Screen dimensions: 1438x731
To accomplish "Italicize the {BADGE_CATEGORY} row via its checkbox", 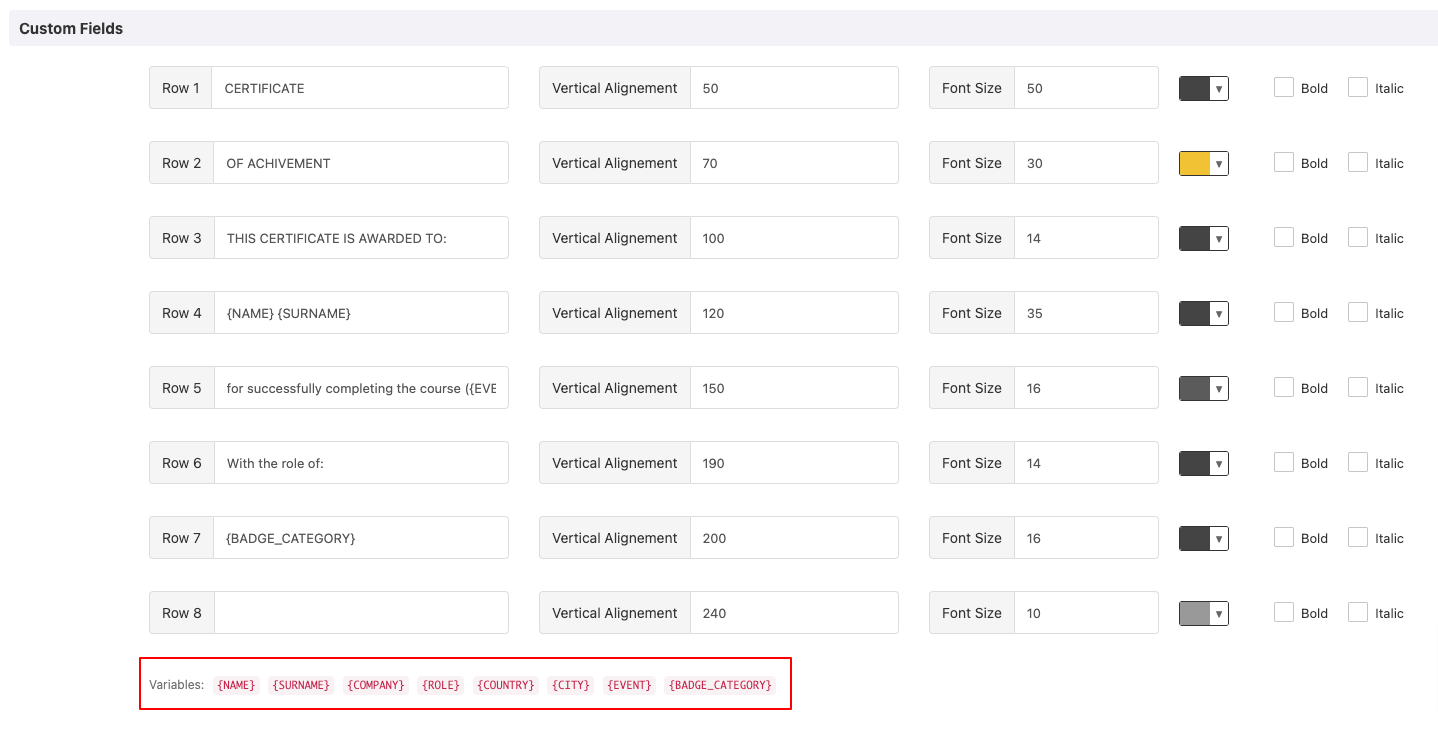I will [x=1358, y=537].
